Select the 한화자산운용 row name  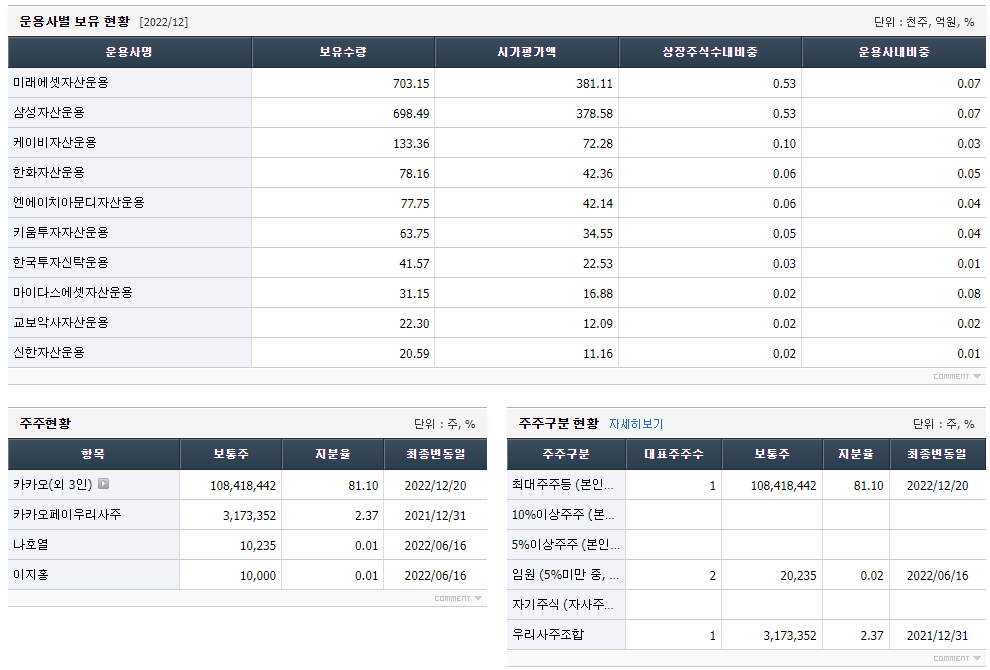pyautogui.click(x=49, y=172)
